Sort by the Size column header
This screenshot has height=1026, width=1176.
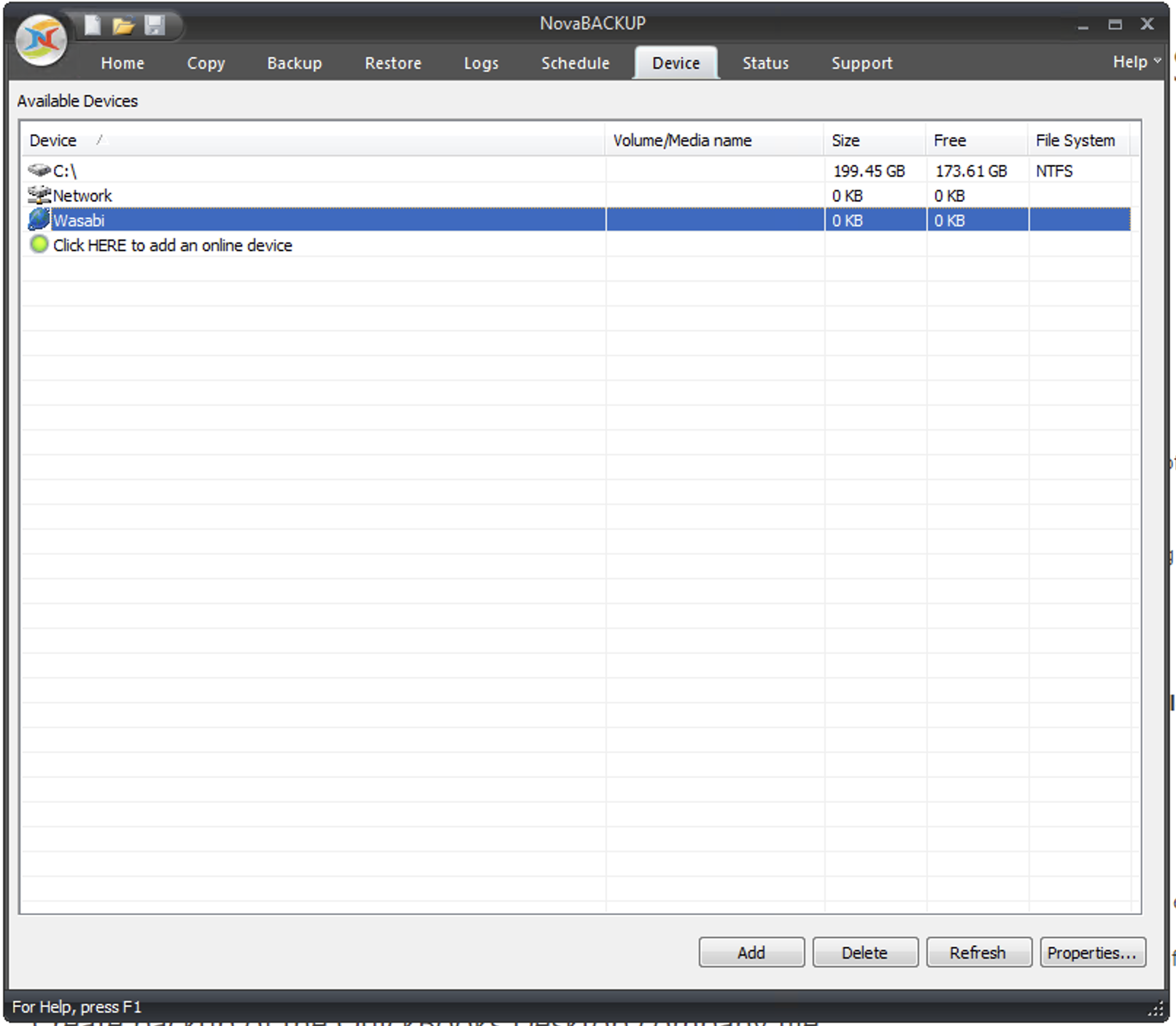coord(875,140)
